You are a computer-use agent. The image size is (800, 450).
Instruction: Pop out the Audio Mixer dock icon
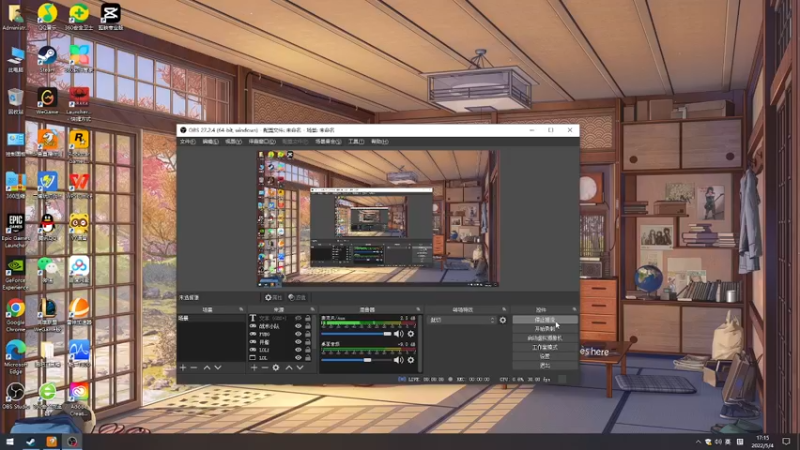click(418, 310)
